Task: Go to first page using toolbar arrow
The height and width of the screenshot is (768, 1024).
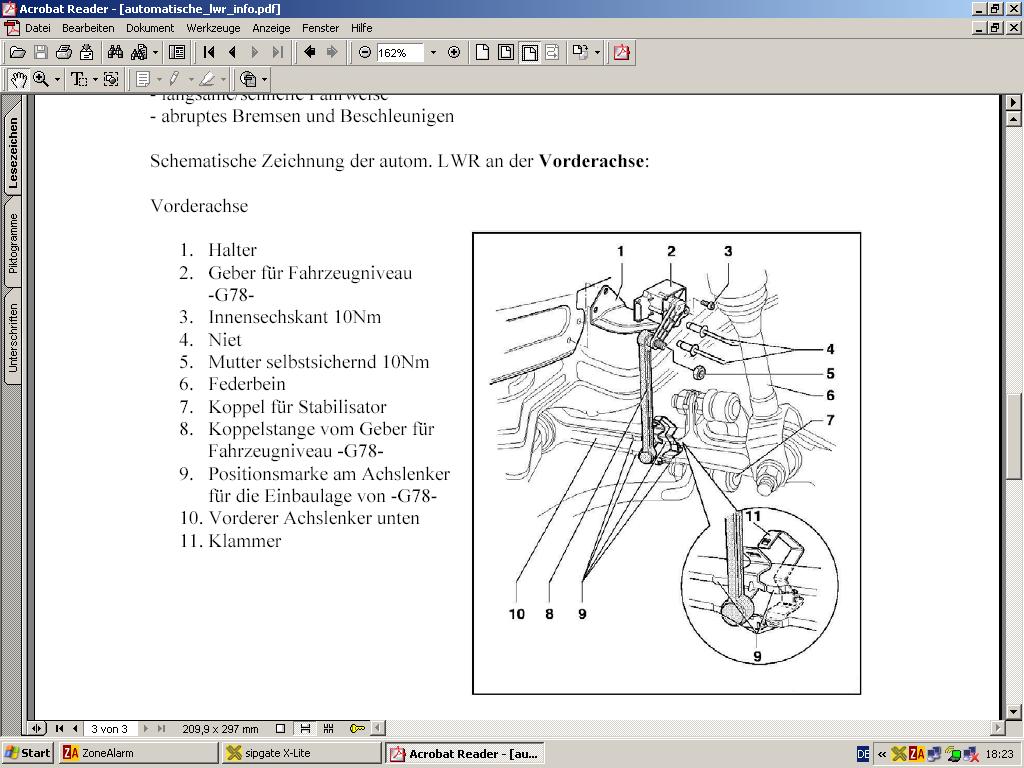Action: 209,52
